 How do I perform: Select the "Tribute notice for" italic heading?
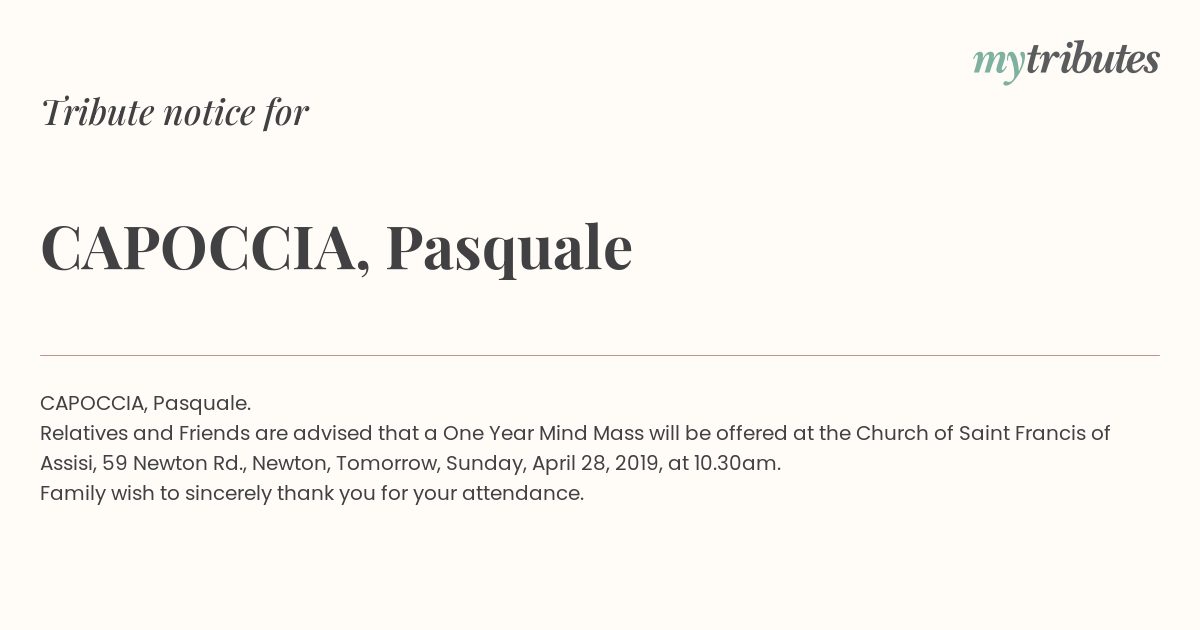[174, 113]
